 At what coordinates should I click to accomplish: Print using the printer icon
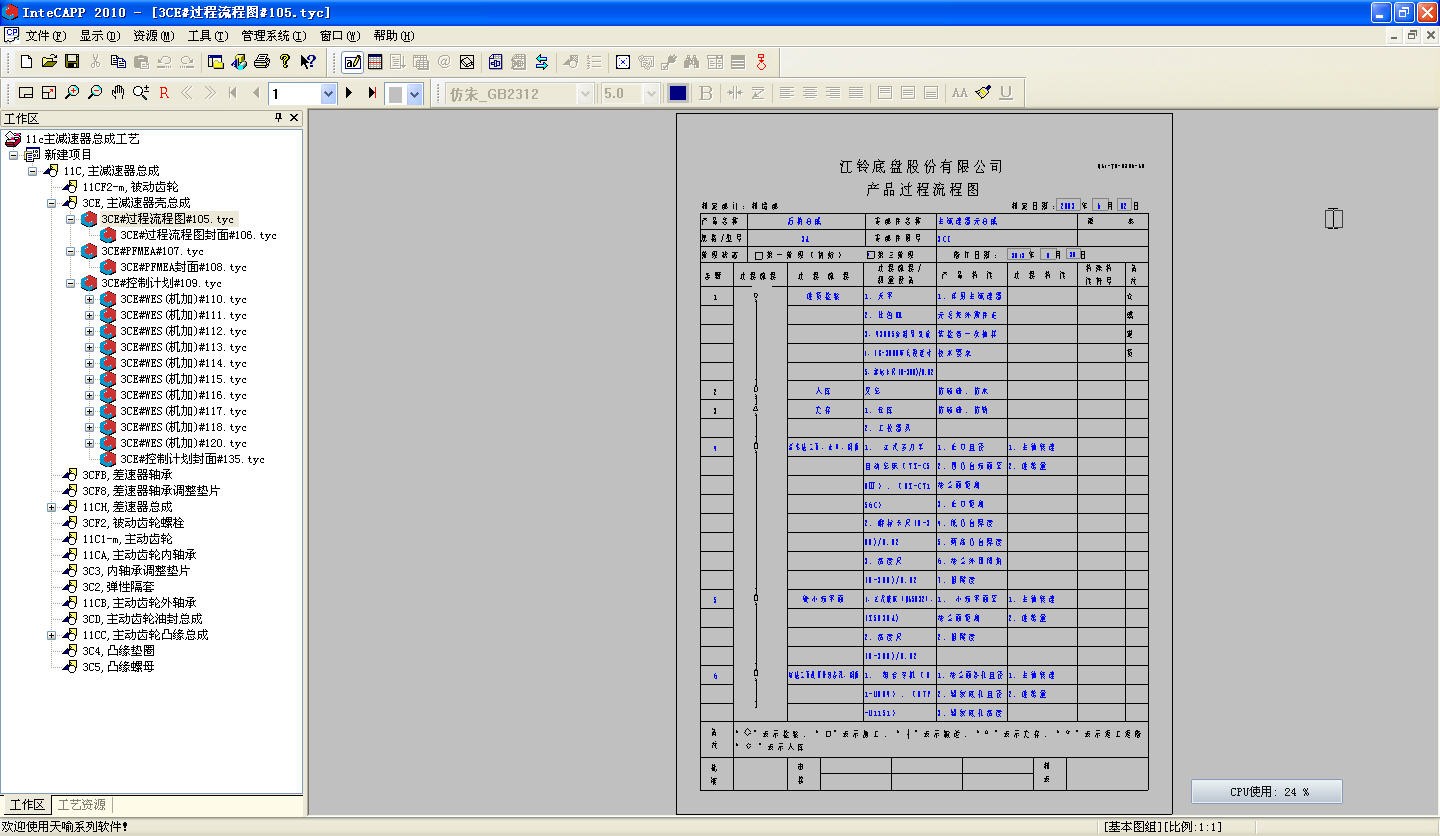pyautogui.click(x=262, y=62)
